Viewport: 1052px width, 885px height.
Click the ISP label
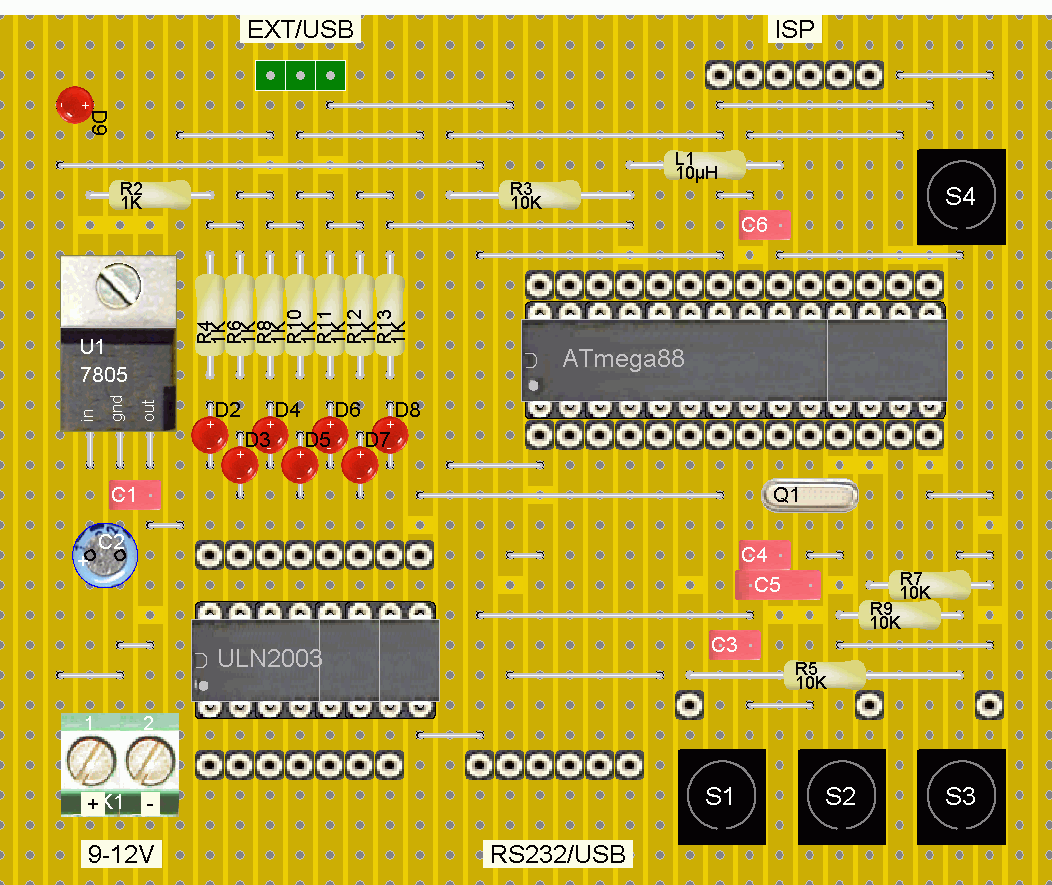794,30
